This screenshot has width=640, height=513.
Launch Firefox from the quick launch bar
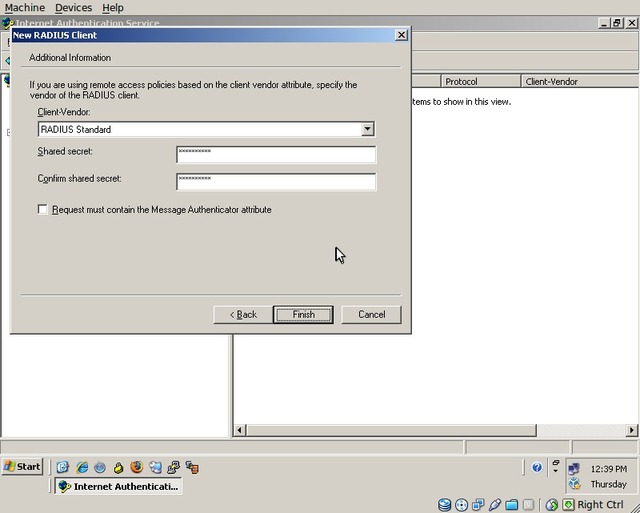136,467
